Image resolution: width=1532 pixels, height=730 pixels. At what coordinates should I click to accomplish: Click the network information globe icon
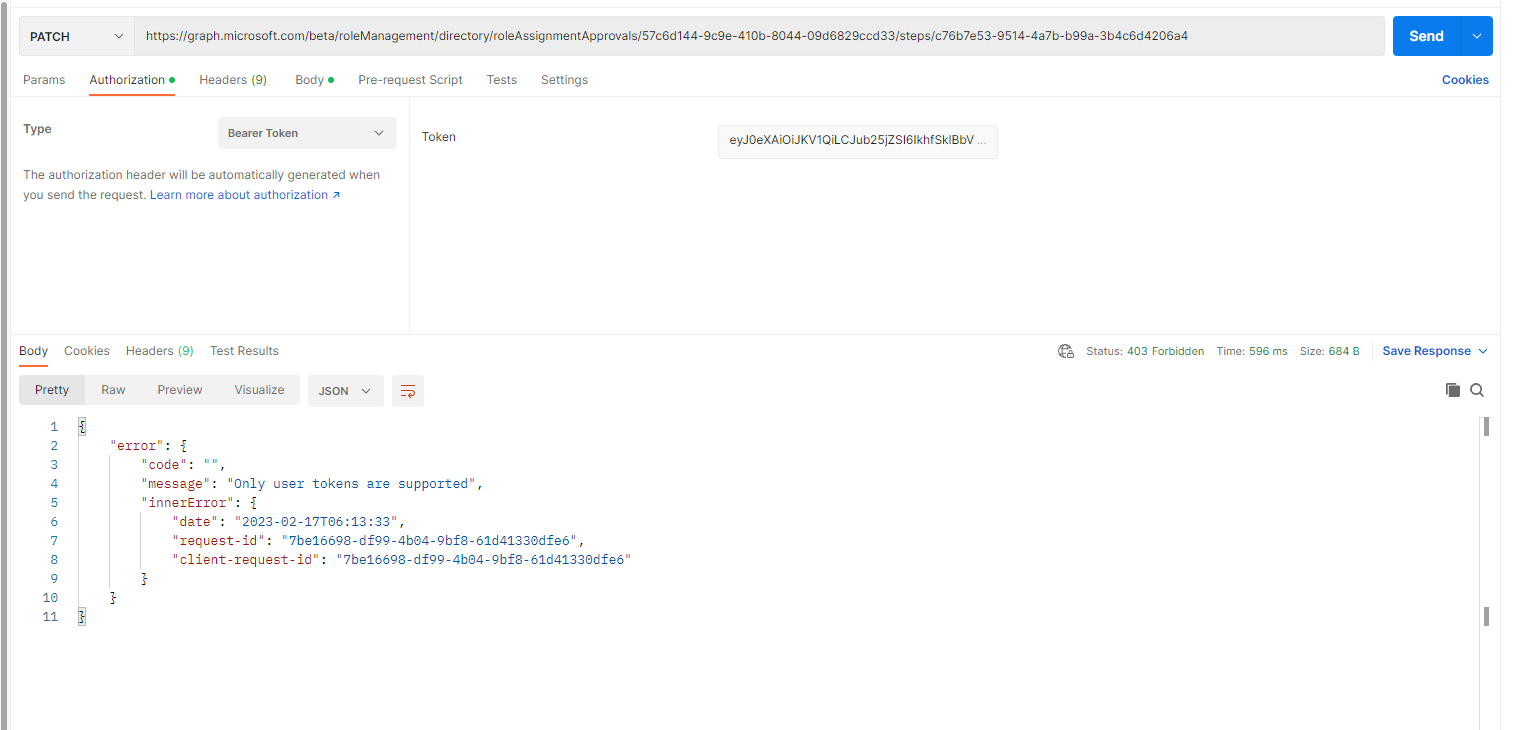pyautogui.click(x=1066, y=351)
